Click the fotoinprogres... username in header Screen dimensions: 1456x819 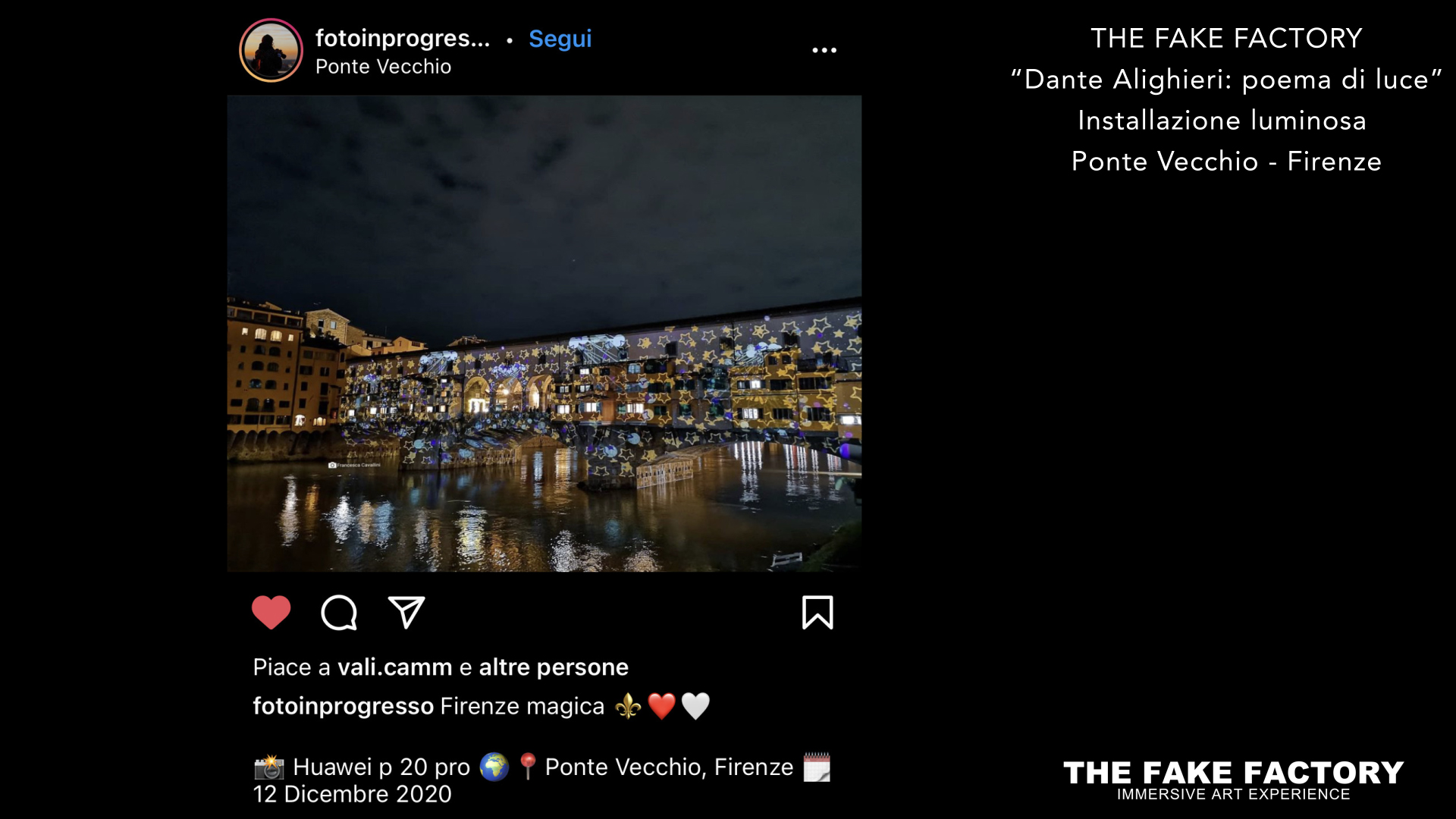[x=403, y=38]
